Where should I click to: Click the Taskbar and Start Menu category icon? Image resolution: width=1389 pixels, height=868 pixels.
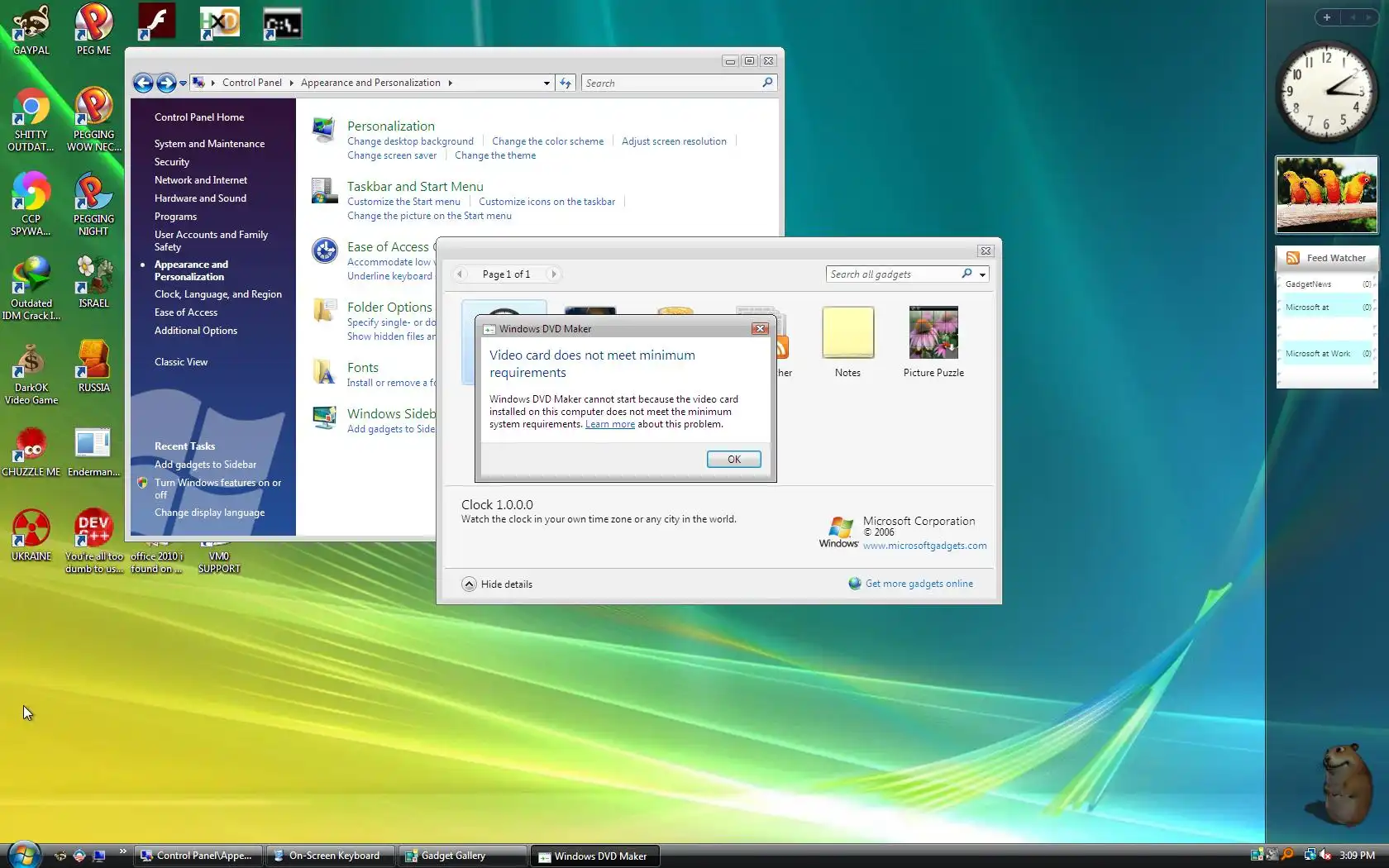[x=324, y=191]
